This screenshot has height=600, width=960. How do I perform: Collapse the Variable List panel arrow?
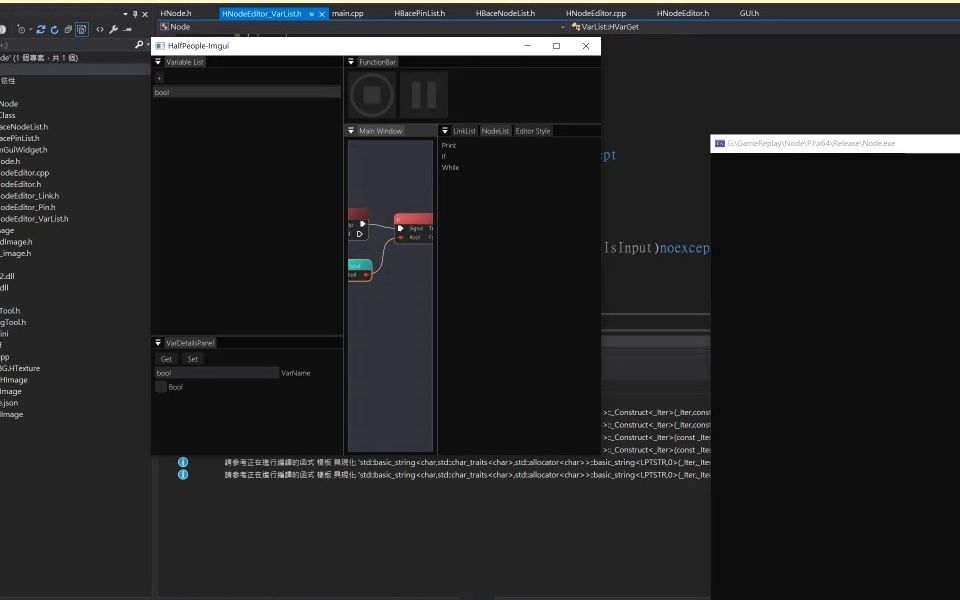pos(158,62)
